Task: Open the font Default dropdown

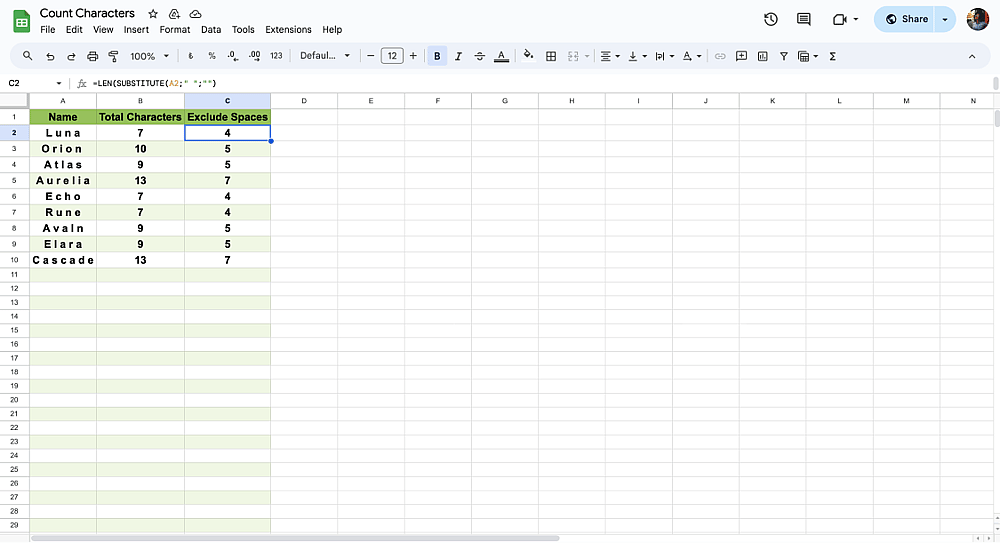Action: pyautogui.click(x=325, y=56)
